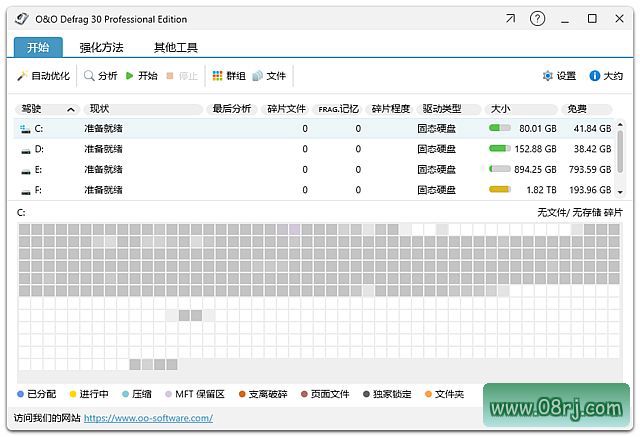Click the MFT 保留区 legend dot
The height and width of the screenshot is (437, 640).
tap(168, 394)
